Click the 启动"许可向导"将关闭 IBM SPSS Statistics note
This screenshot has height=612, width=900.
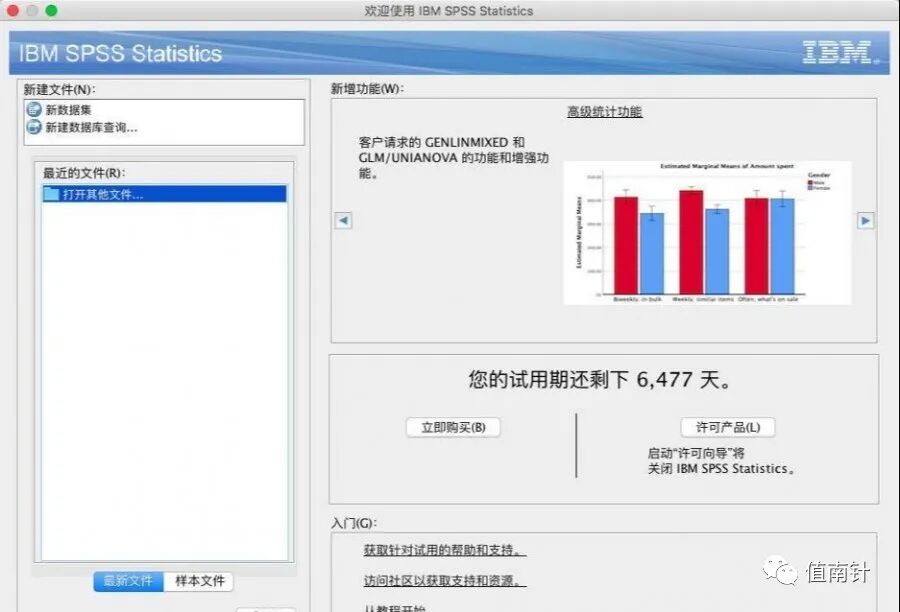point(722,461)
